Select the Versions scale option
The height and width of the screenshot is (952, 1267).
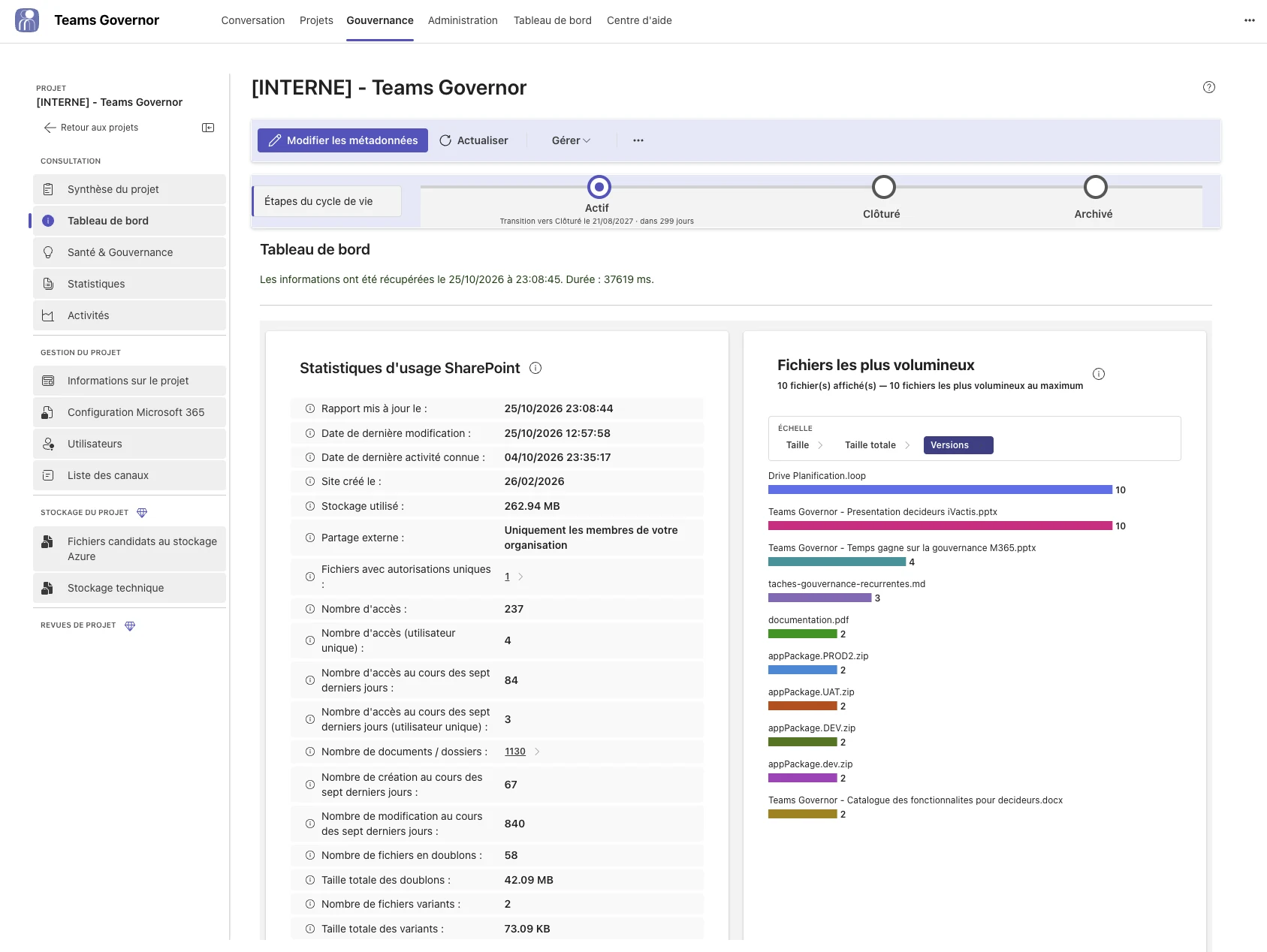958,445
